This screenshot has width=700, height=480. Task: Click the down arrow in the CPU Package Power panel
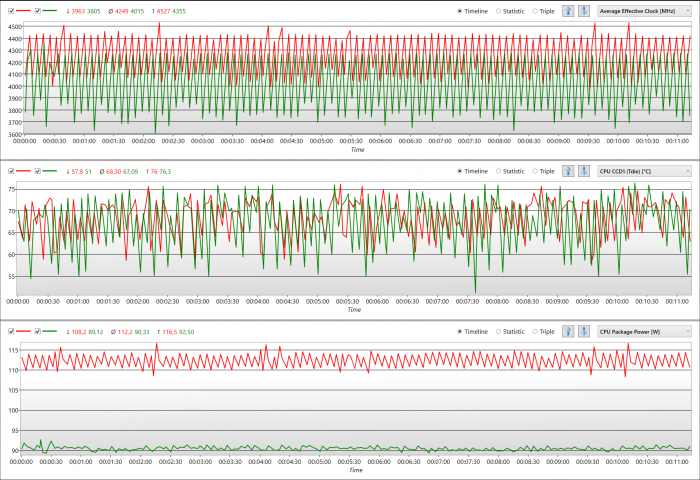[x=583, y=331]
